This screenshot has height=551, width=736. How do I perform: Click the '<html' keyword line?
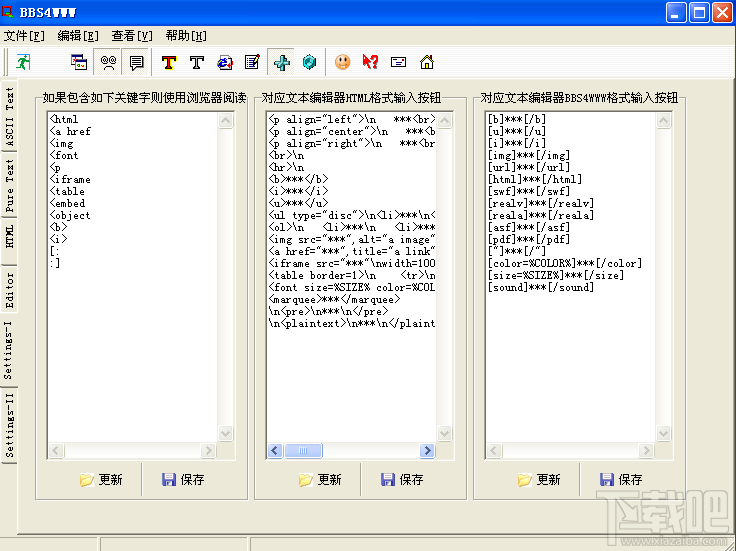pyautogui.click(x=64, y=119)
